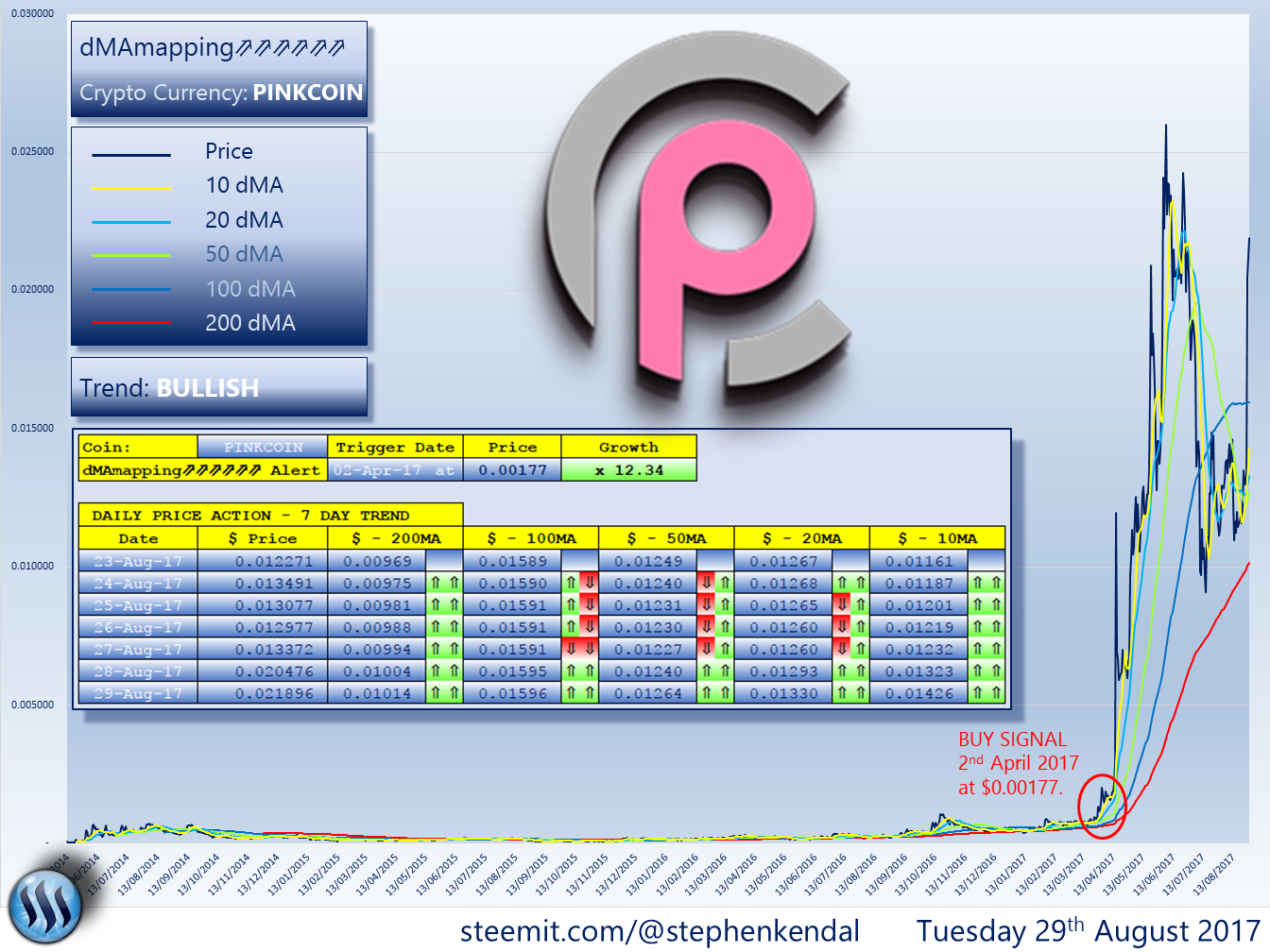Click 10MA green arrows in 24-Aug-17 row
The height and width of the screenshot is (952, 1270).
pyautogui.click(x=987, y=584)
